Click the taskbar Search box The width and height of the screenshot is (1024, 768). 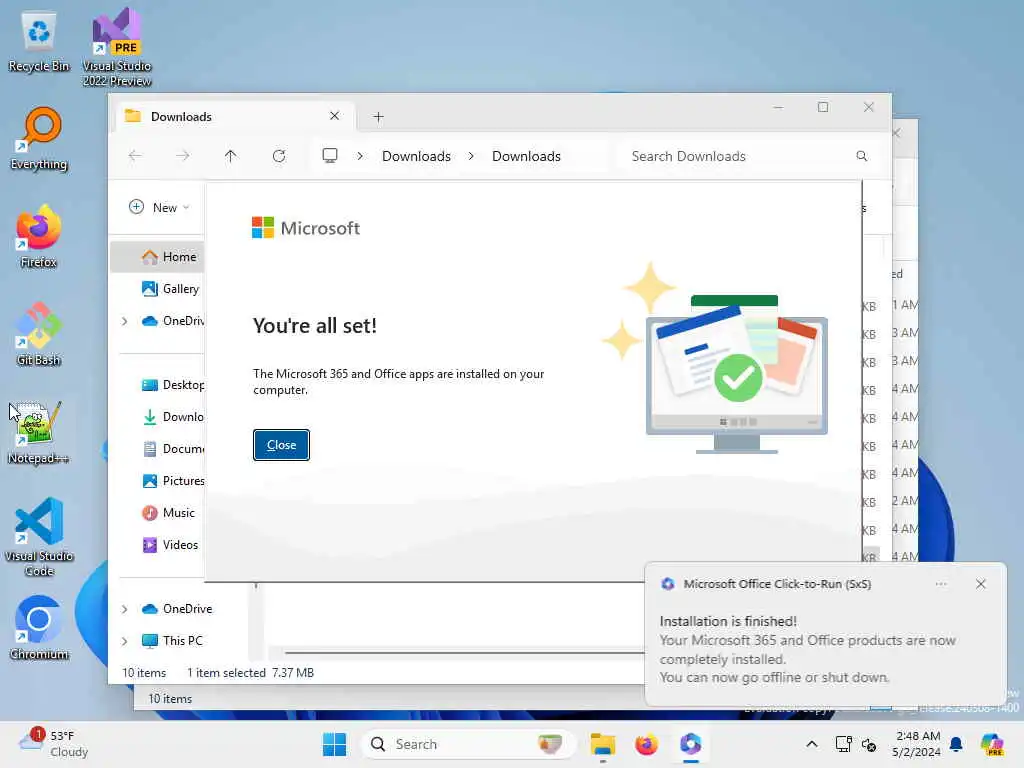(x=468, y=744)
